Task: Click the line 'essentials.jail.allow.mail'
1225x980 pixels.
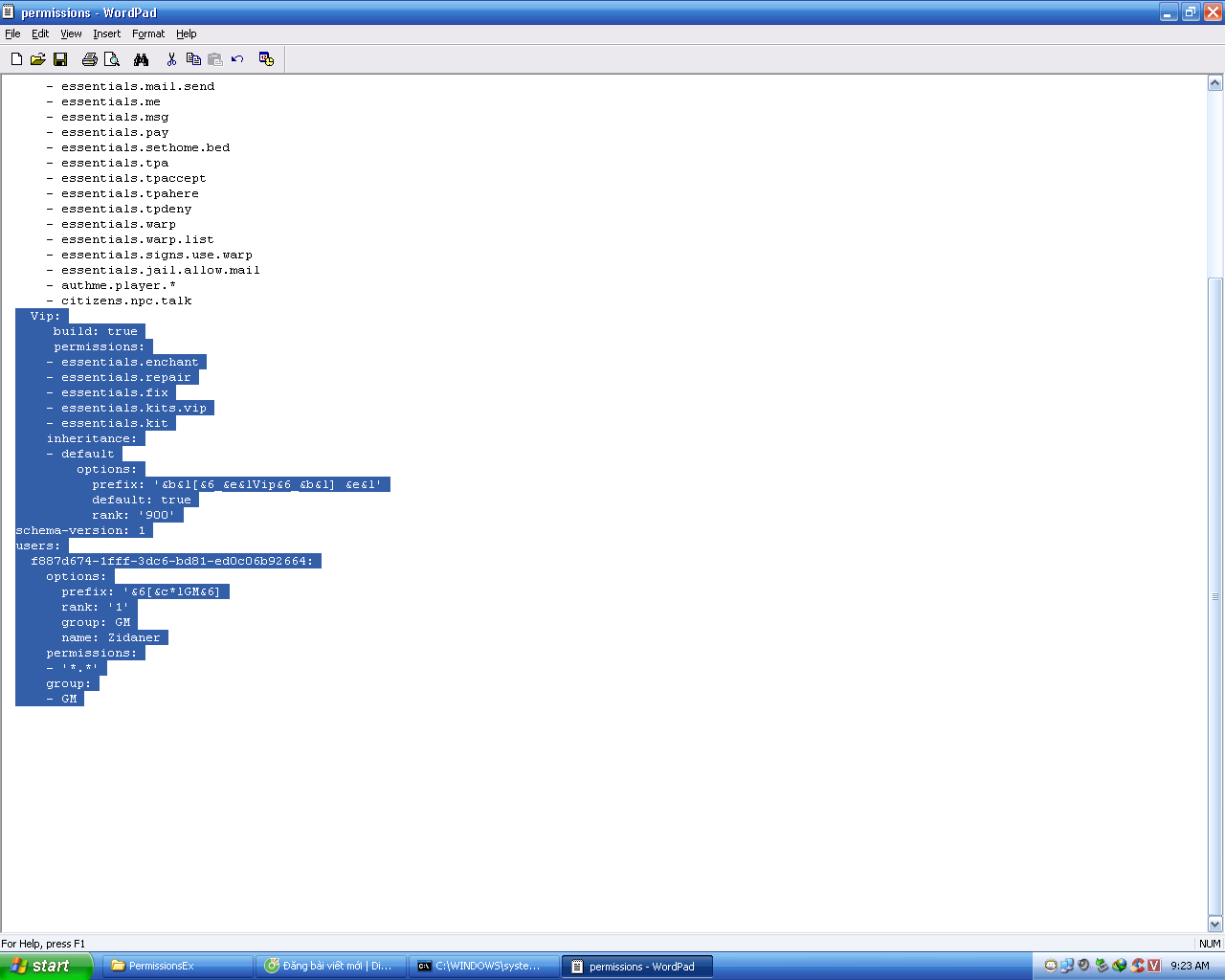Action: click(161, 270)
